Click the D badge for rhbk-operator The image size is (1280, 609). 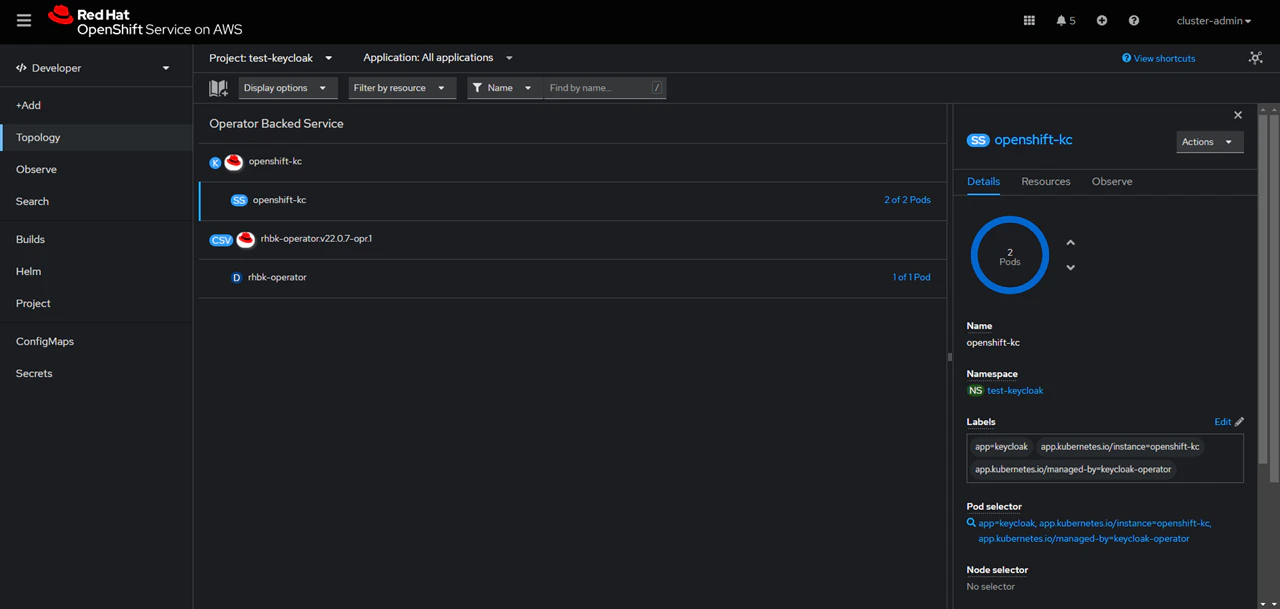click(237, 277)
